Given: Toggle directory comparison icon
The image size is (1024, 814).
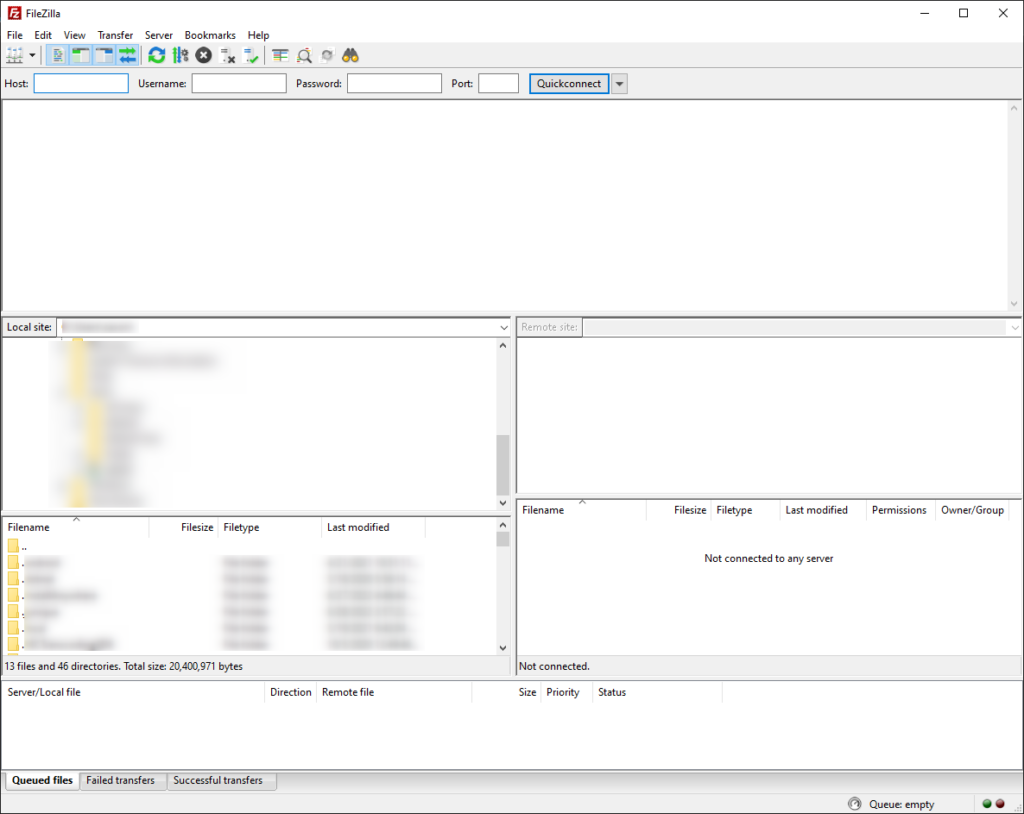Looking at the screenshot, I should point(304,56).
